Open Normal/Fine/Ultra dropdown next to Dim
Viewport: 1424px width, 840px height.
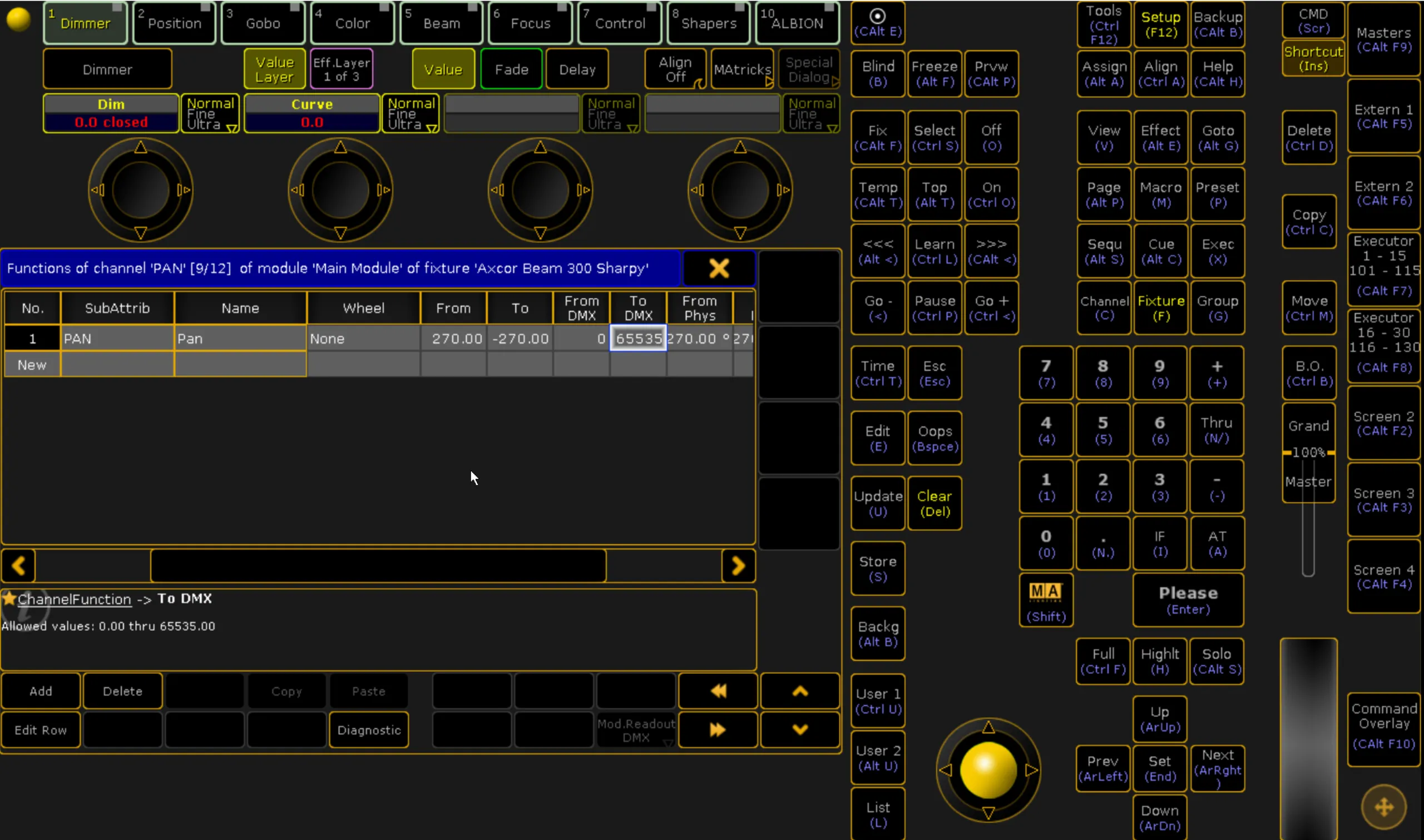(x=210, y=113)
